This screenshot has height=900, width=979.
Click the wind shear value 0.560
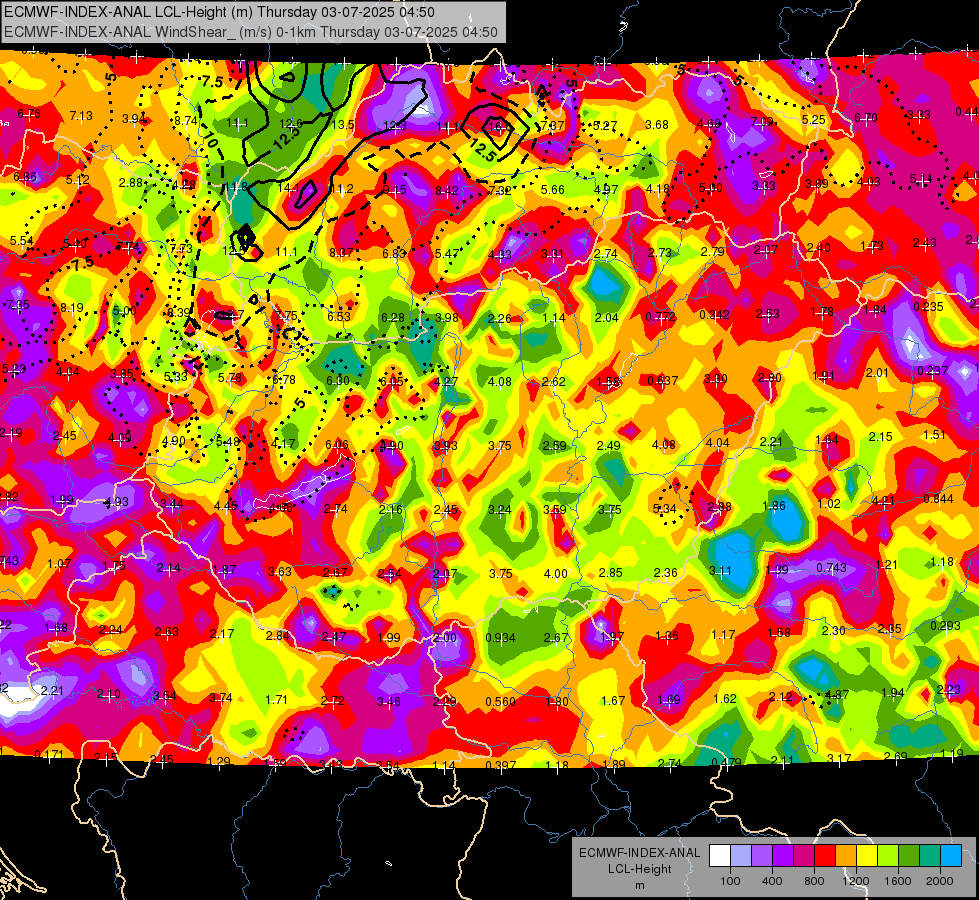coord(501,702)
